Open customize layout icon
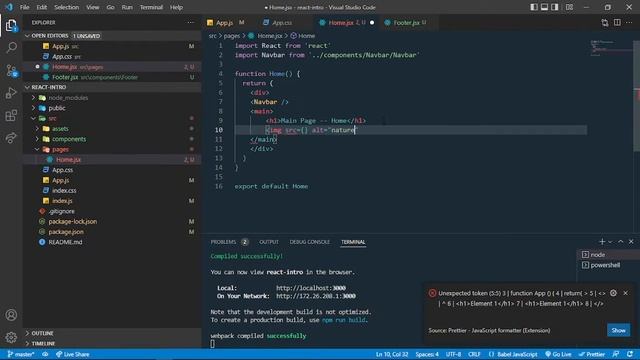Image resolution: width=640 pixels, height=360 pixels. (569, 7)
